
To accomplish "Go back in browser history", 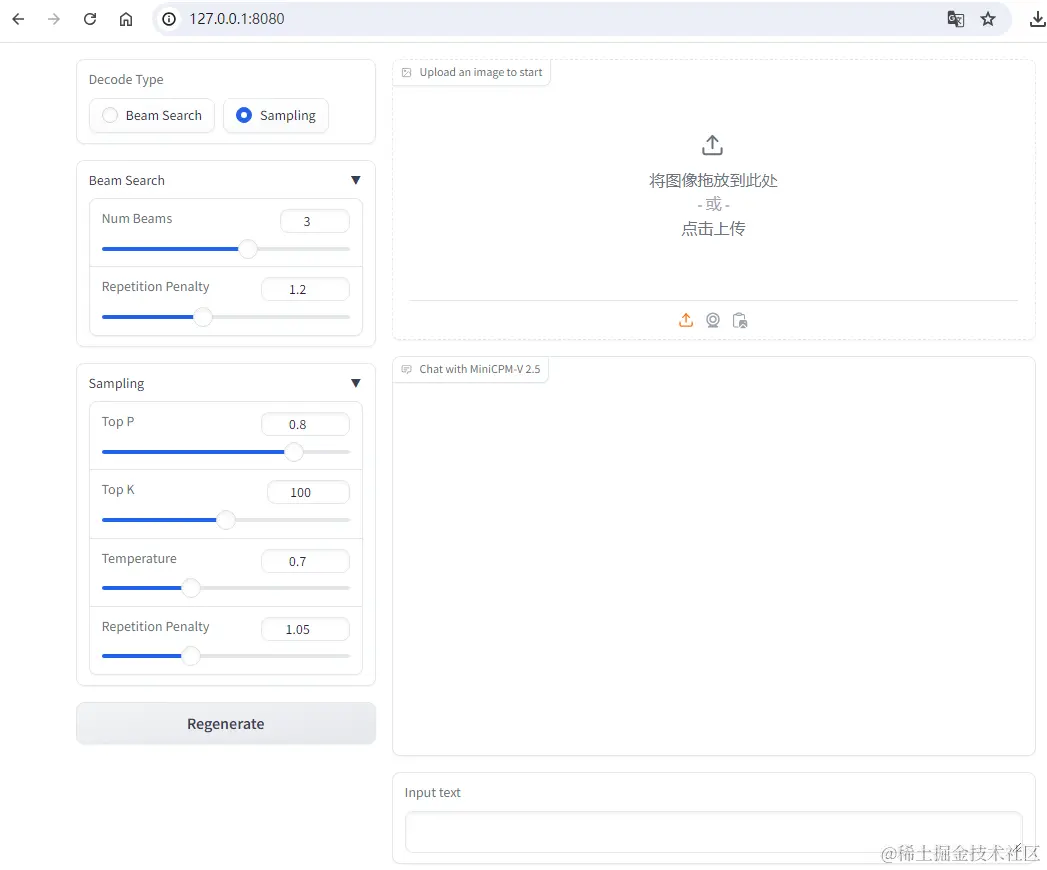I will [18, 19].
